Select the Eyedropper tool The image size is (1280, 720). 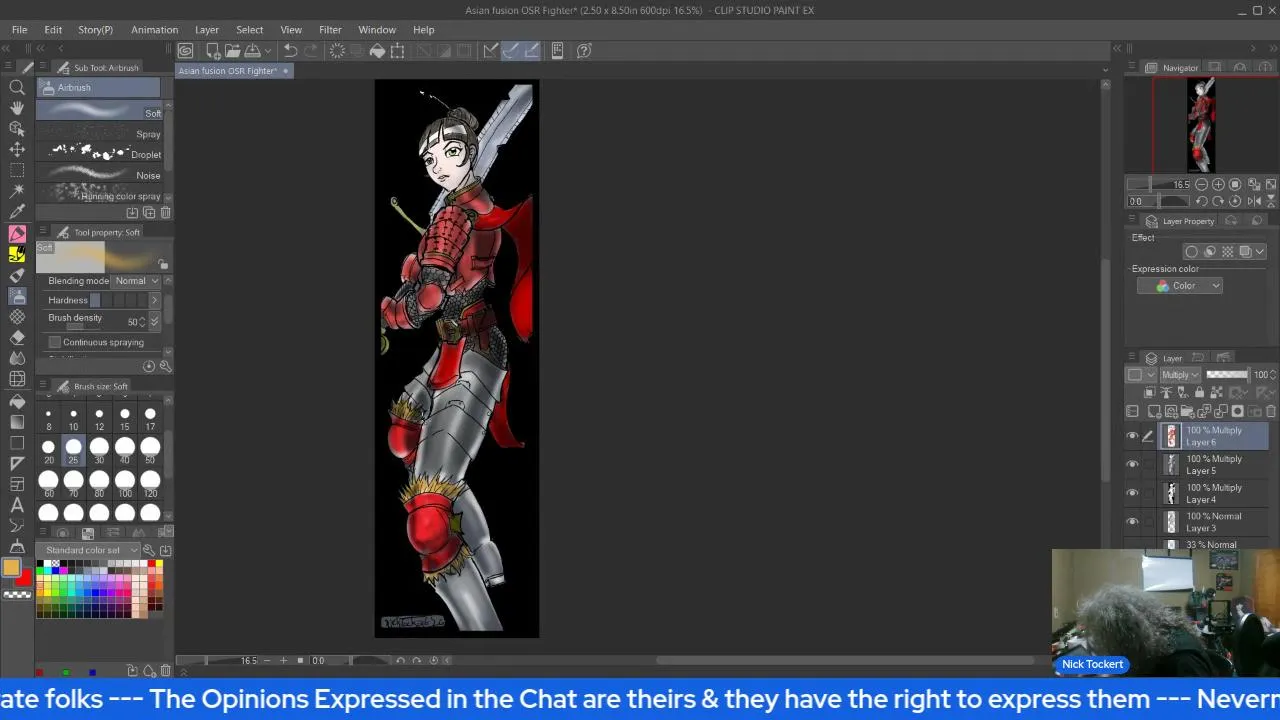[17, 212]
